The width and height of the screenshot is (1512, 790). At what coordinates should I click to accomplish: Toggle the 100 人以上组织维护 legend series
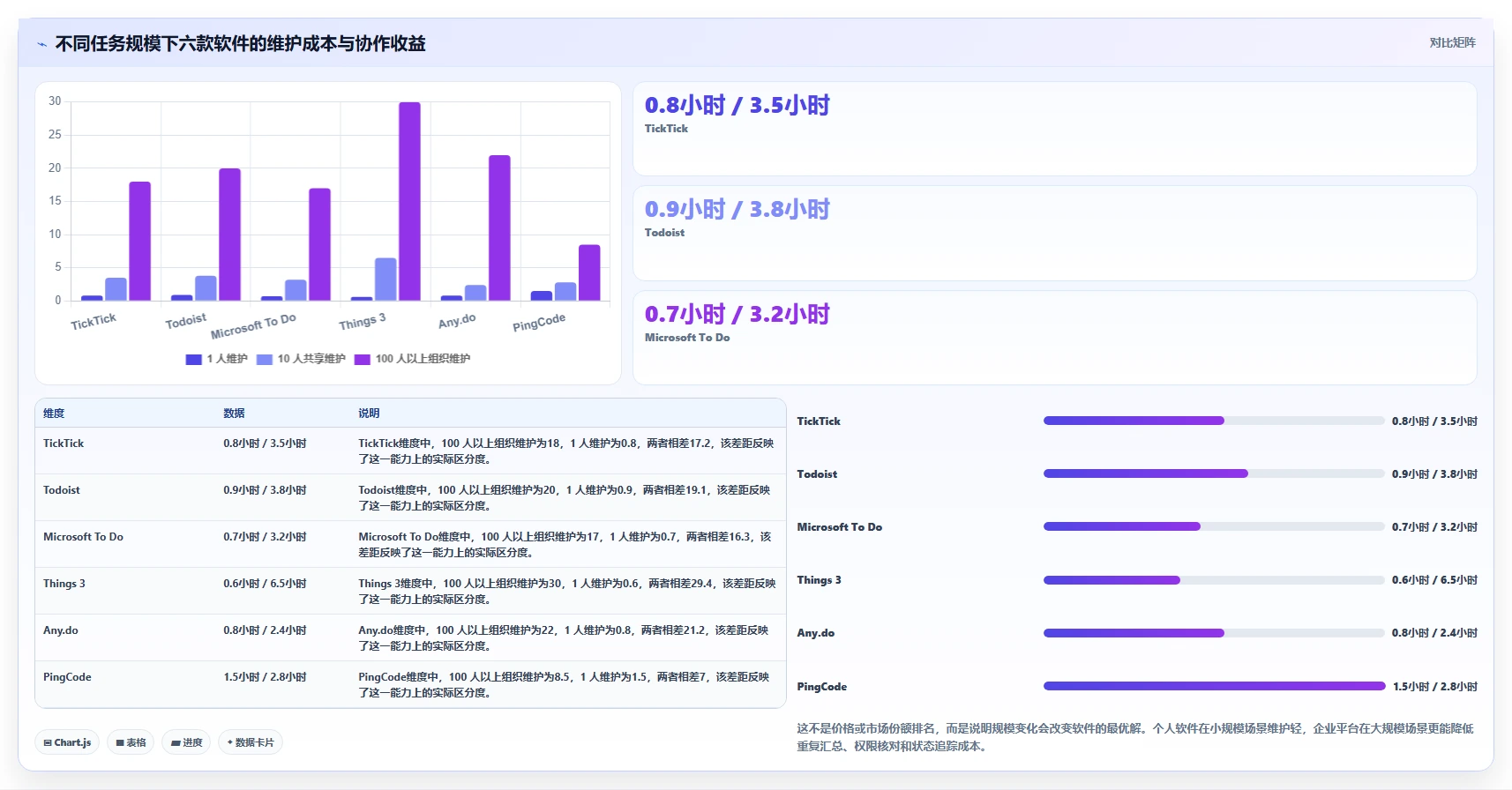pos(412,359)
